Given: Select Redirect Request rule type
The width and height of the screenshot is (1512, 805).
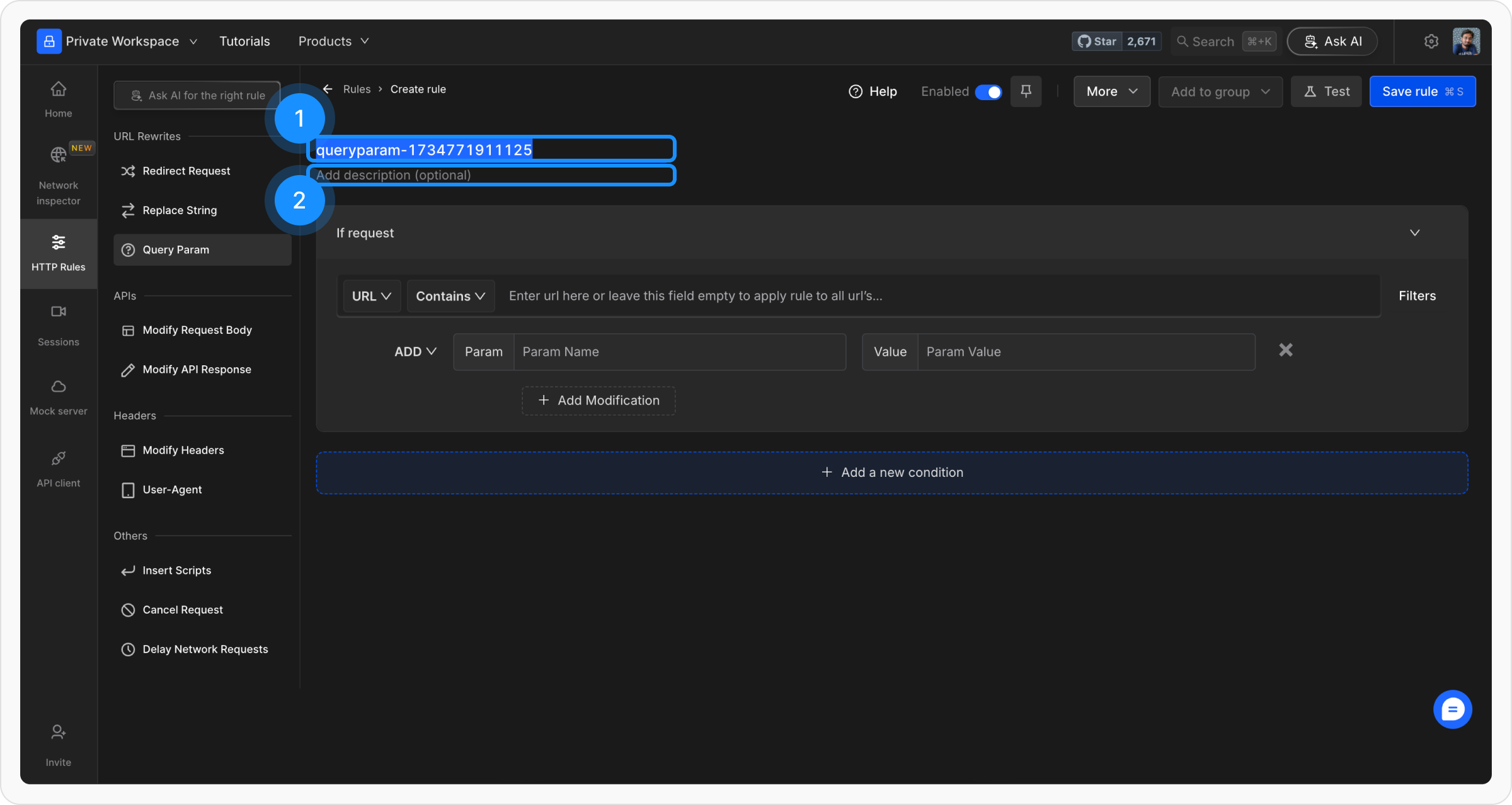Looking at the screenshot, I should [186, 171].
